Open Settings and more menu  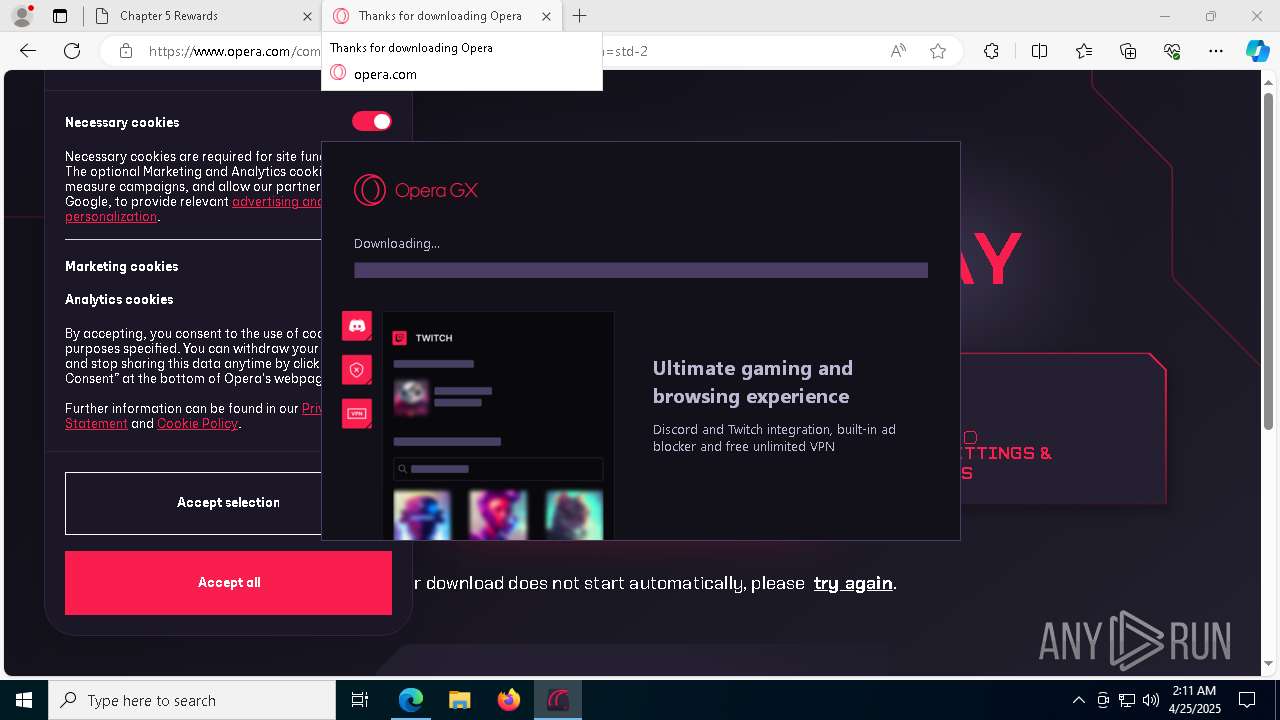coord(1216,51)
